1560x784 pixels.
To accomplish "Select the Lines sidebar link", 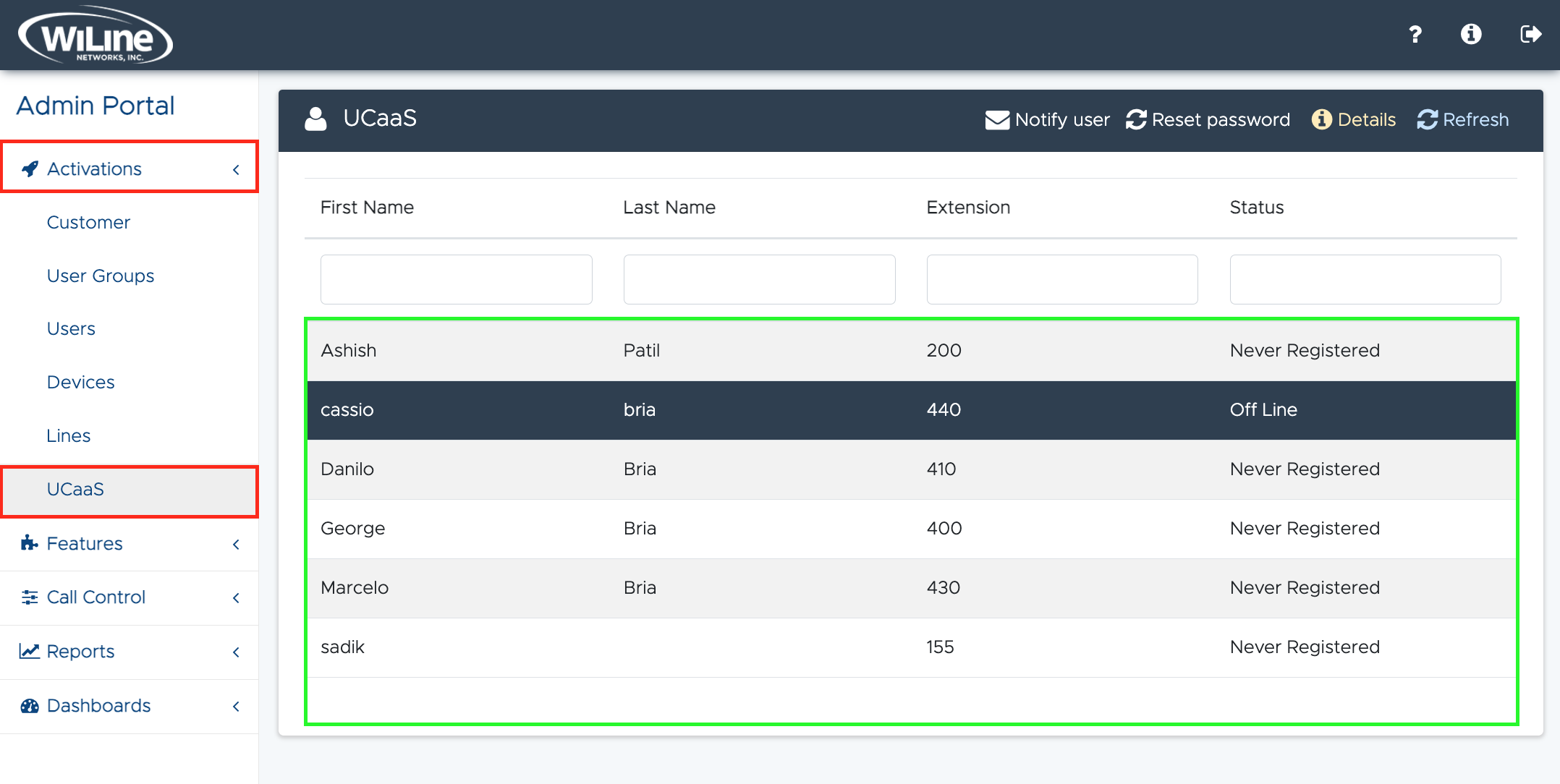I will point(69,436).
